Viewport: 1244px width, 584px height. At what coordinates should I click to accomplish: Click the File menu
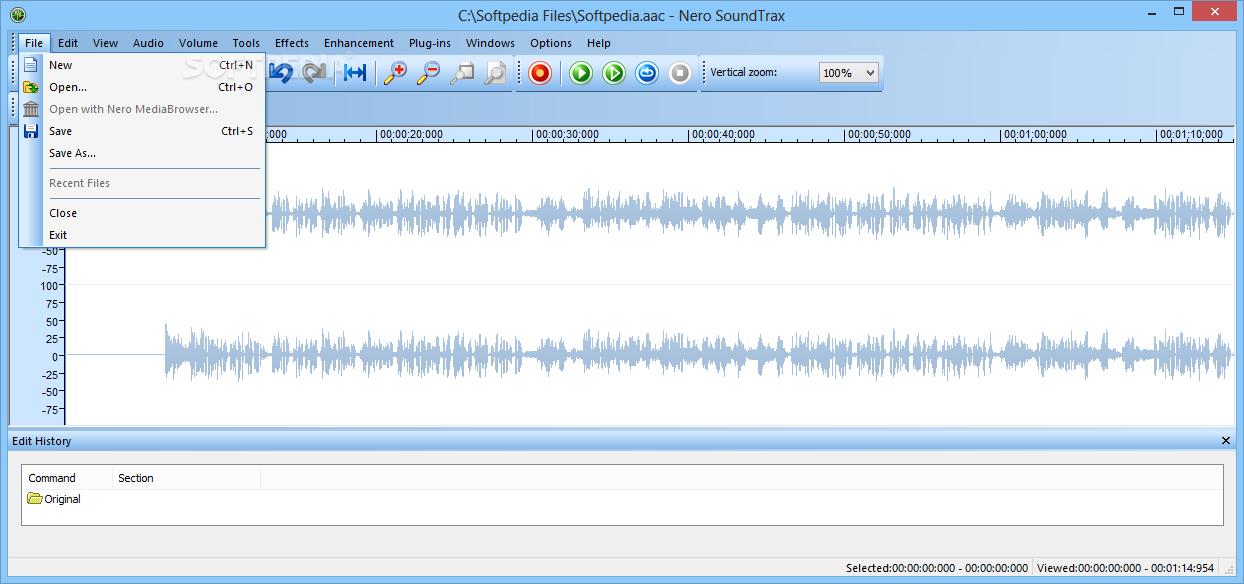[x=34, y=43]
